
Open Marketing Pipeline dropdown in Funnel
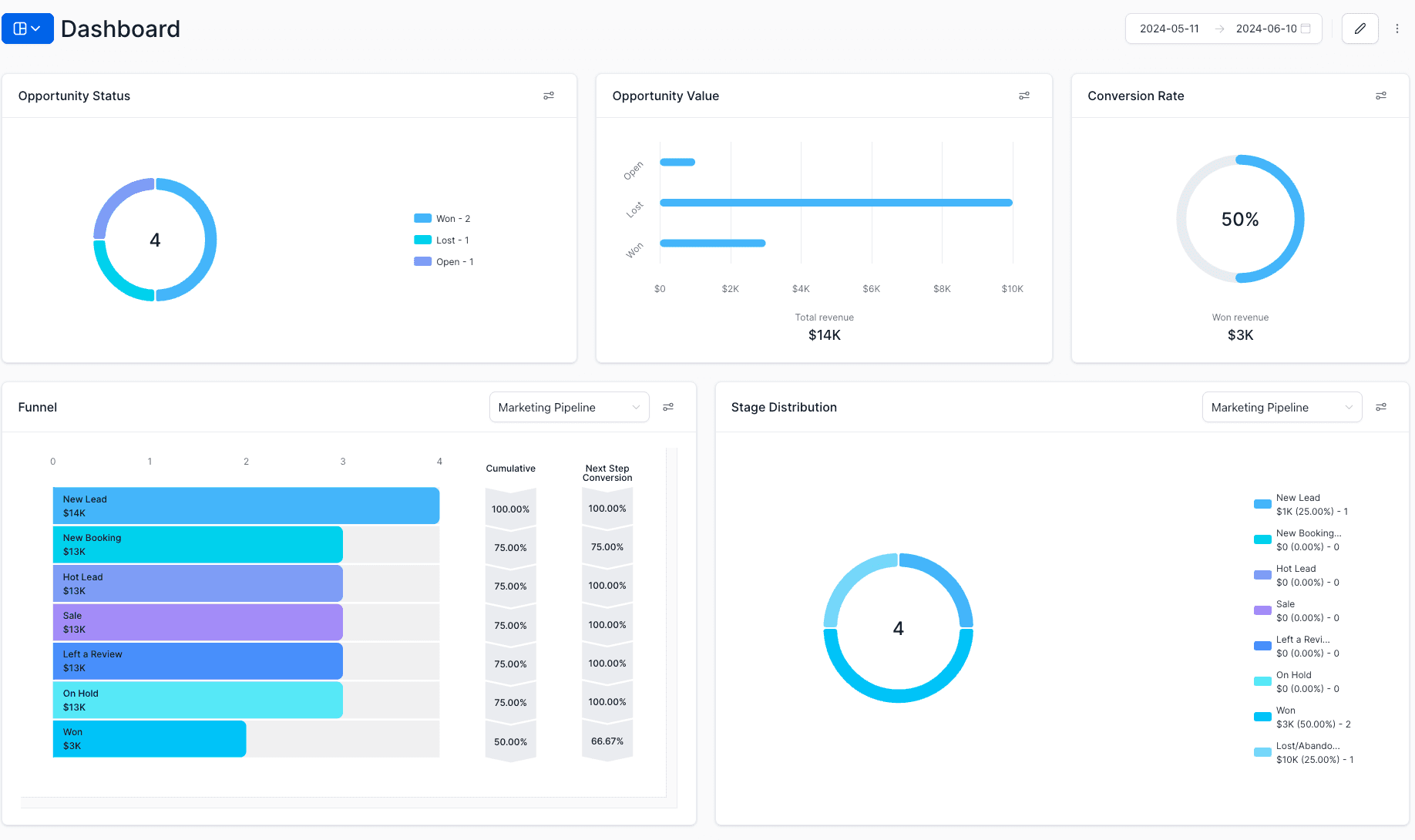(569, 407)
